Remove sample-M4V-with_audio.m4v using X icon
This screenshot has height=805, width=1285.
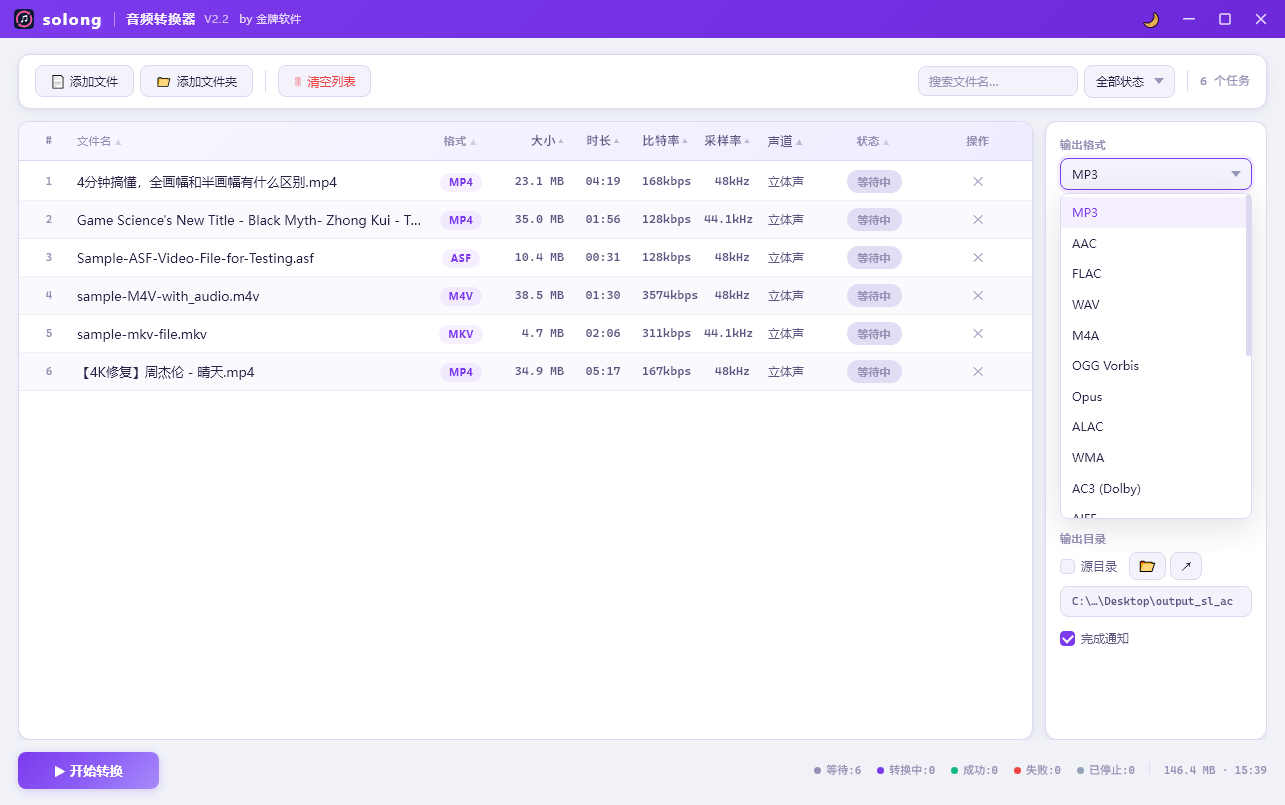(978, 296)
